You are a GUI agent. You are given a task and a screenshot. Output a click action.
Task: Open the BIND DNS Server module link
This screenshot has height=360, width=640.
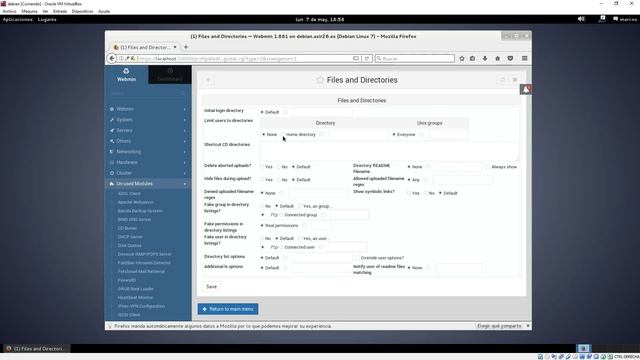click(134, 220)
